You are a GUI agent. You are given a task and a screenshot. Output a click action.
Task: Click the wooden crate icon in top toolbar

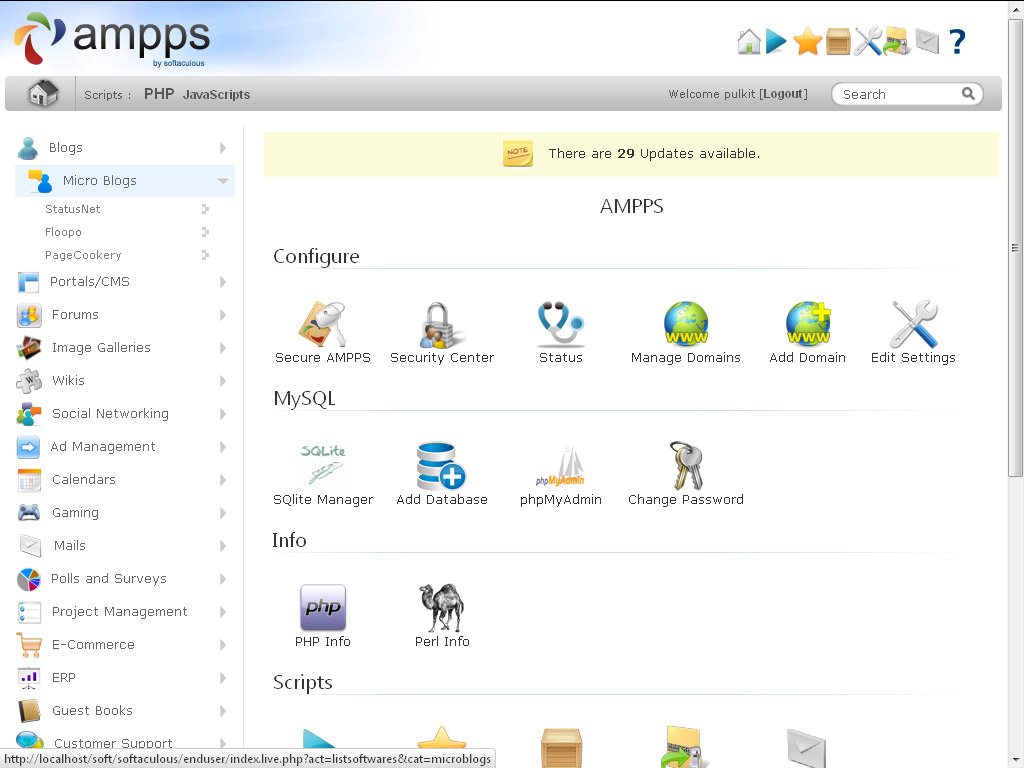pos(838,42)
